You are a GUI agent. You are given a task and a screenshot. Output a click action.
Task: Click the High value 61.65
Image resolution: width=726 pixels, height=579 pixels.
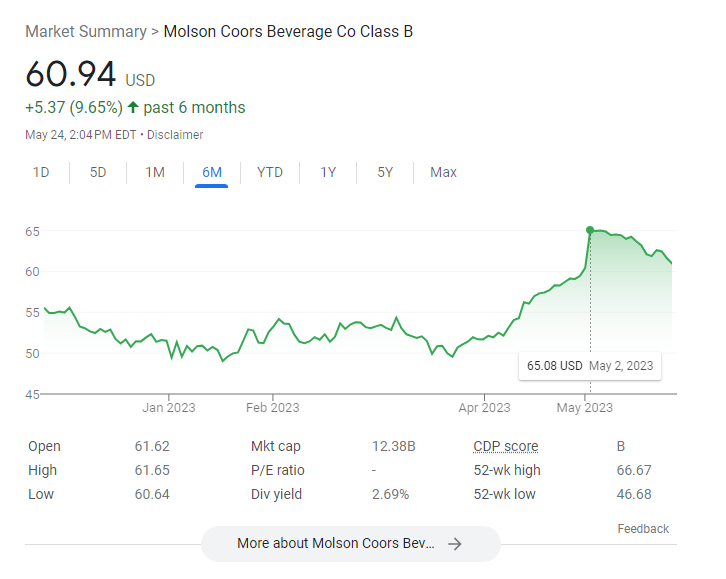152,470
